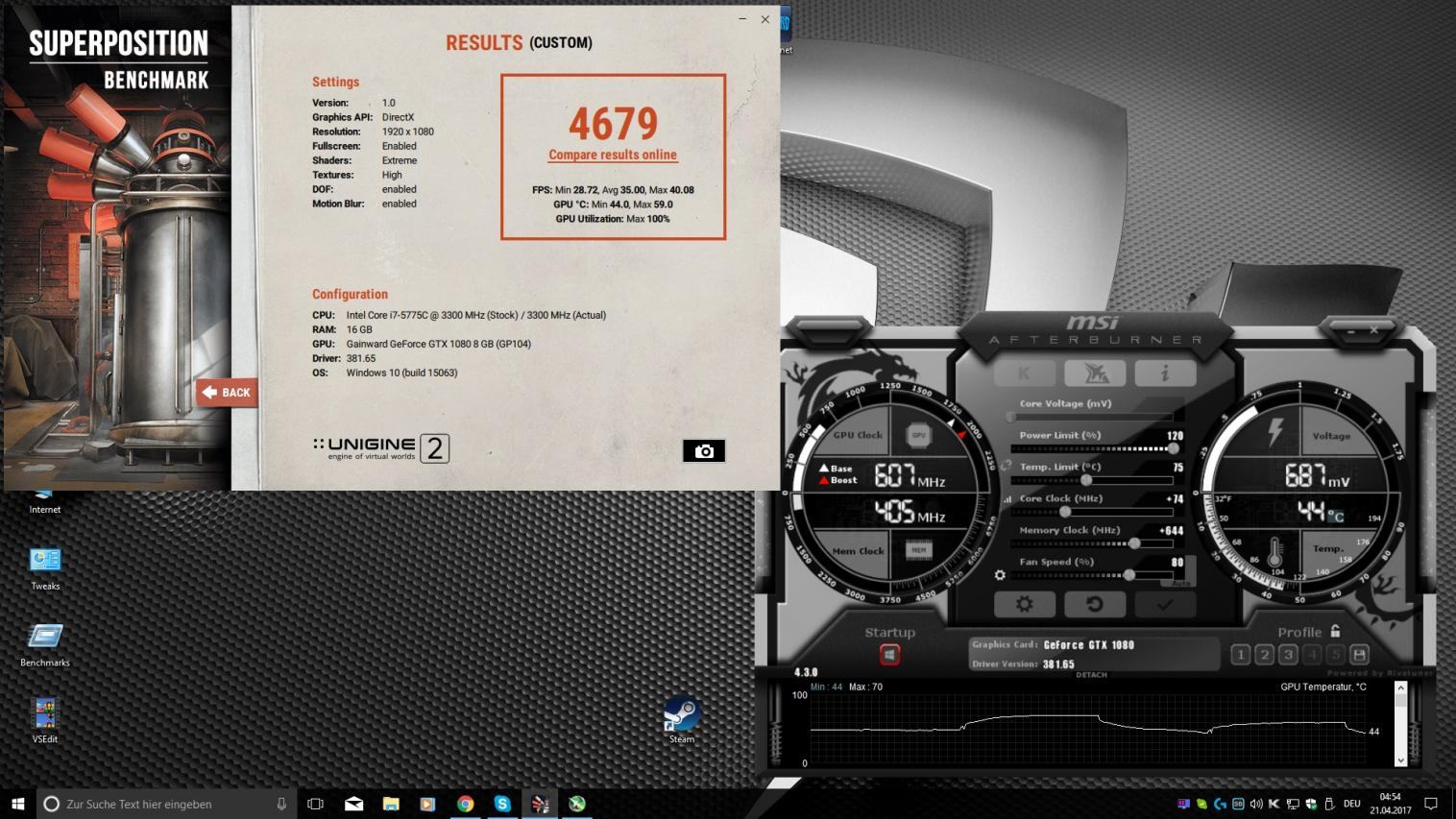Click the Power Limit value 120
1456x819 pixels.
pos(1175,436)
